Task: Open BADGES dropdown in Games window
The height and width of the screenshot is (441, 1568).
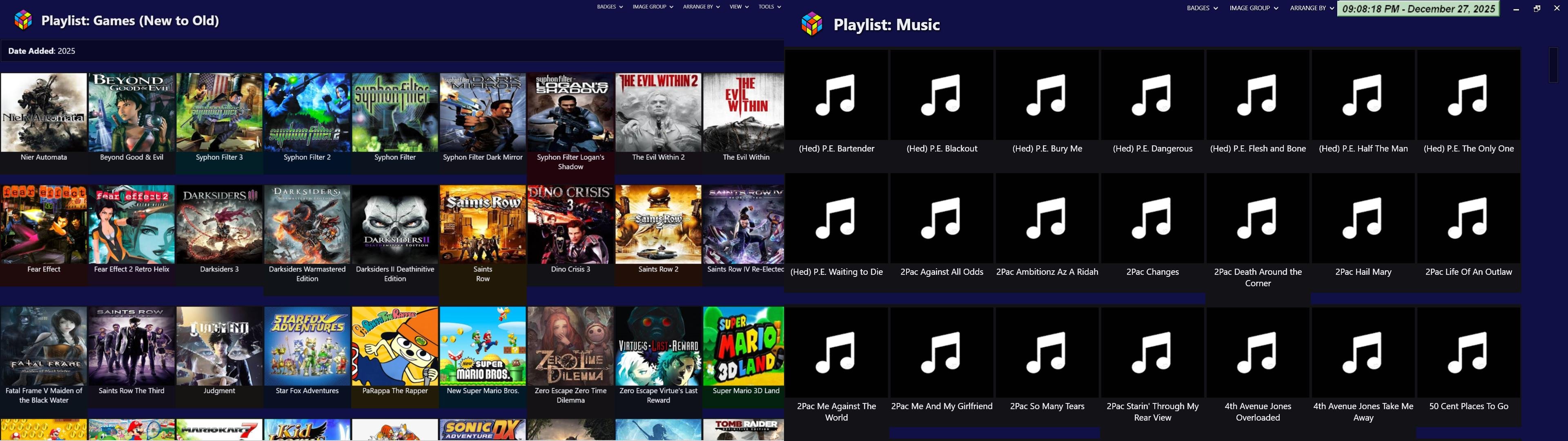Action: 609,7
